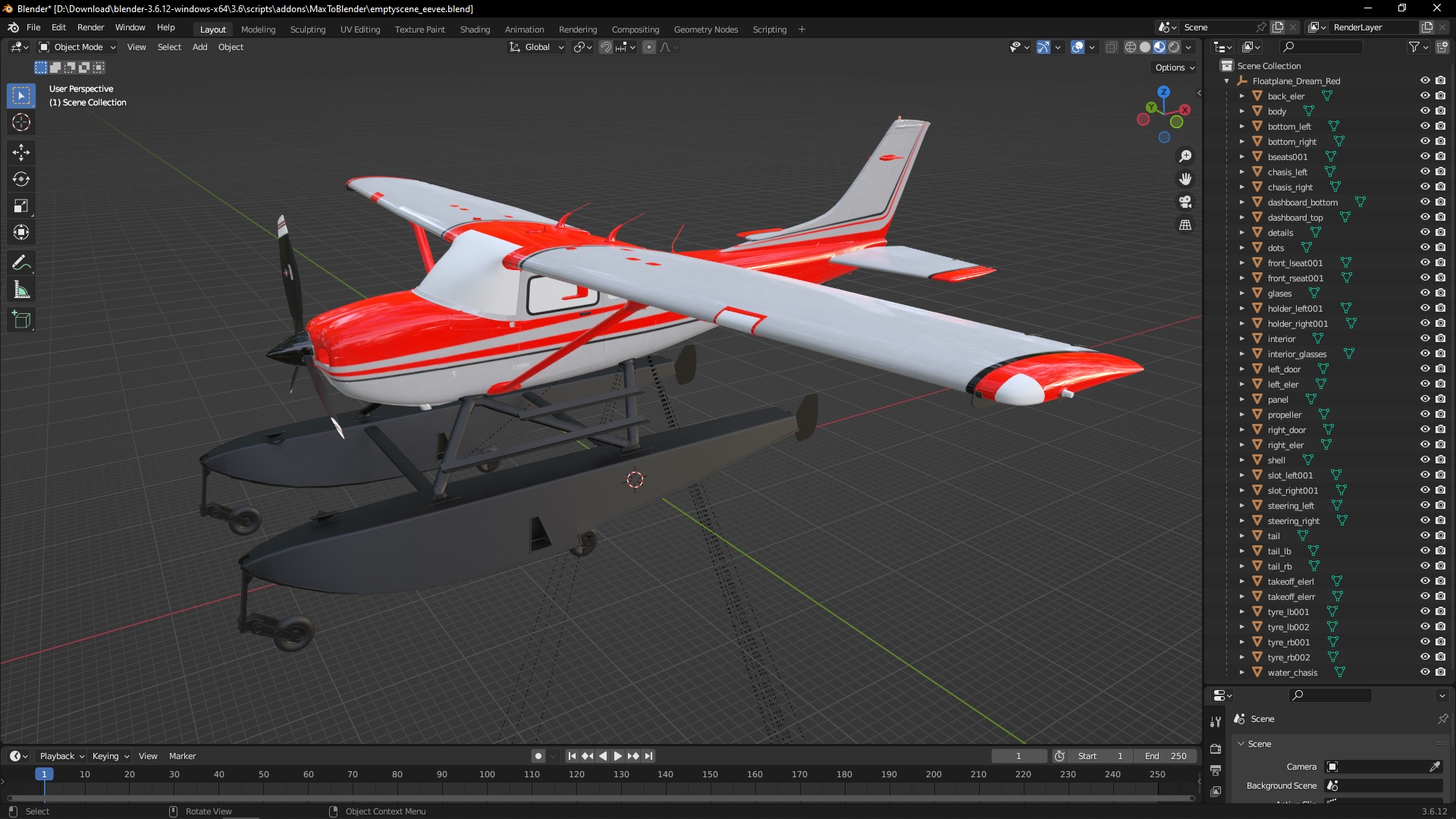
Task: Jump to the first frame
Action: tap(572, 756)
